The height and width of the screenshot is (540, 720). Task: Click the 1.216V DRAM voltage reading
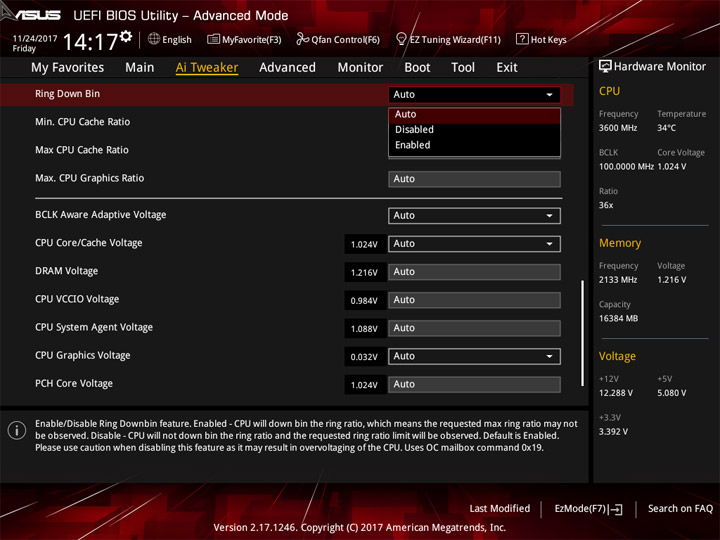(365, 272)
